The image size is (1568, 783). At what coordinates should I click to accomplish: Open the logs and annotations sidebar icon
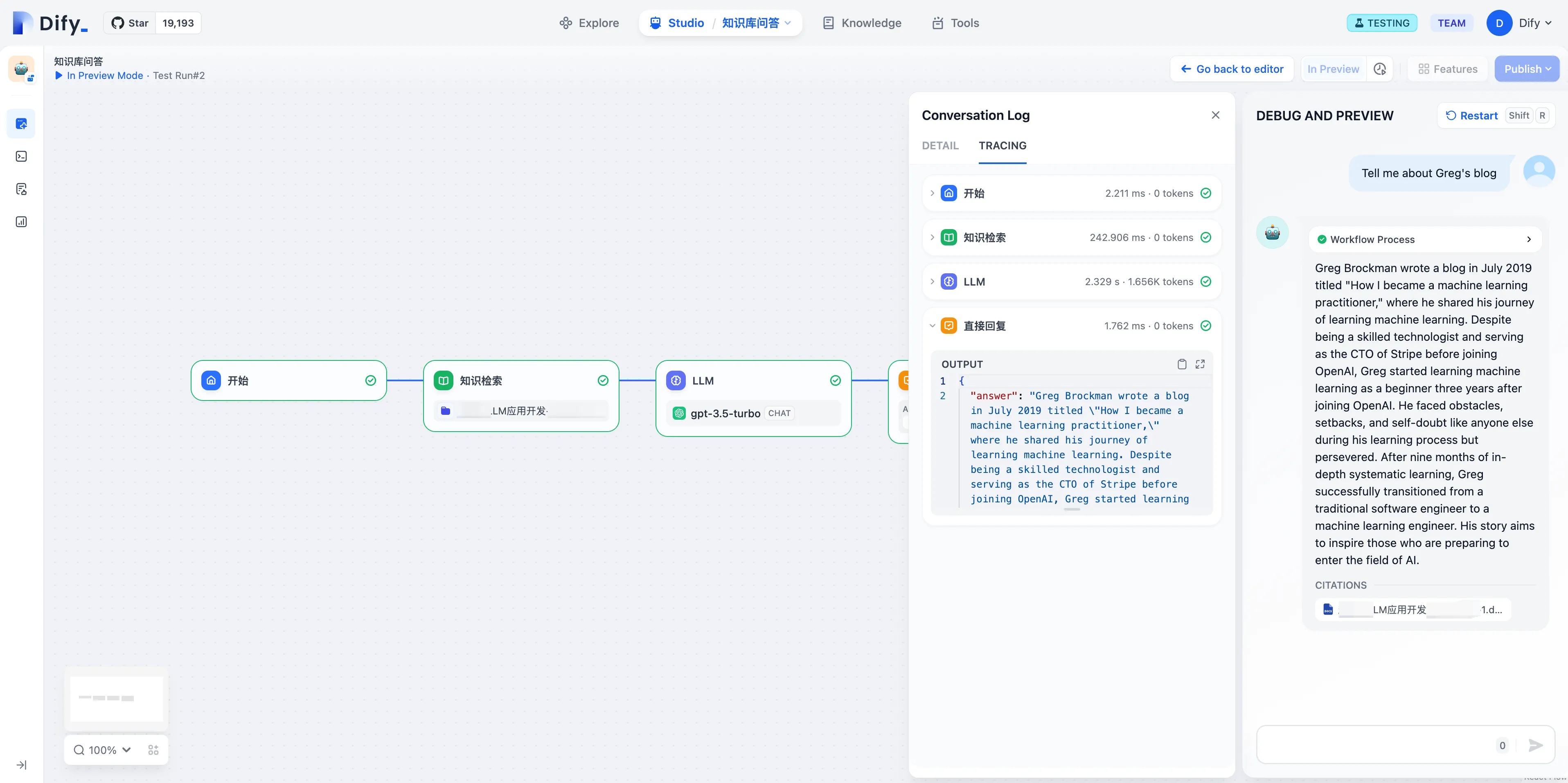pyautogui.click(x=21, y=189)
